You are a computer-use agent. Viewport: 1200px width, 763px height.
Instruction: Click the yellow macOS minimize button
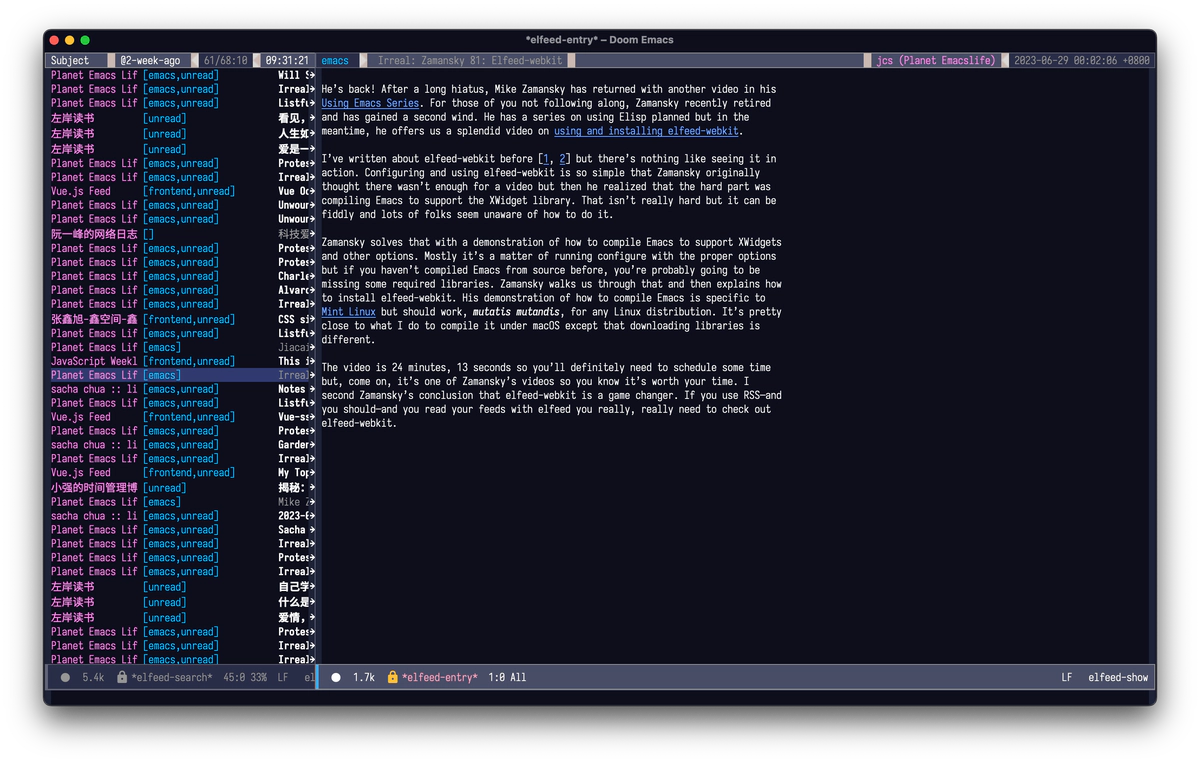[x=69, y=40]
